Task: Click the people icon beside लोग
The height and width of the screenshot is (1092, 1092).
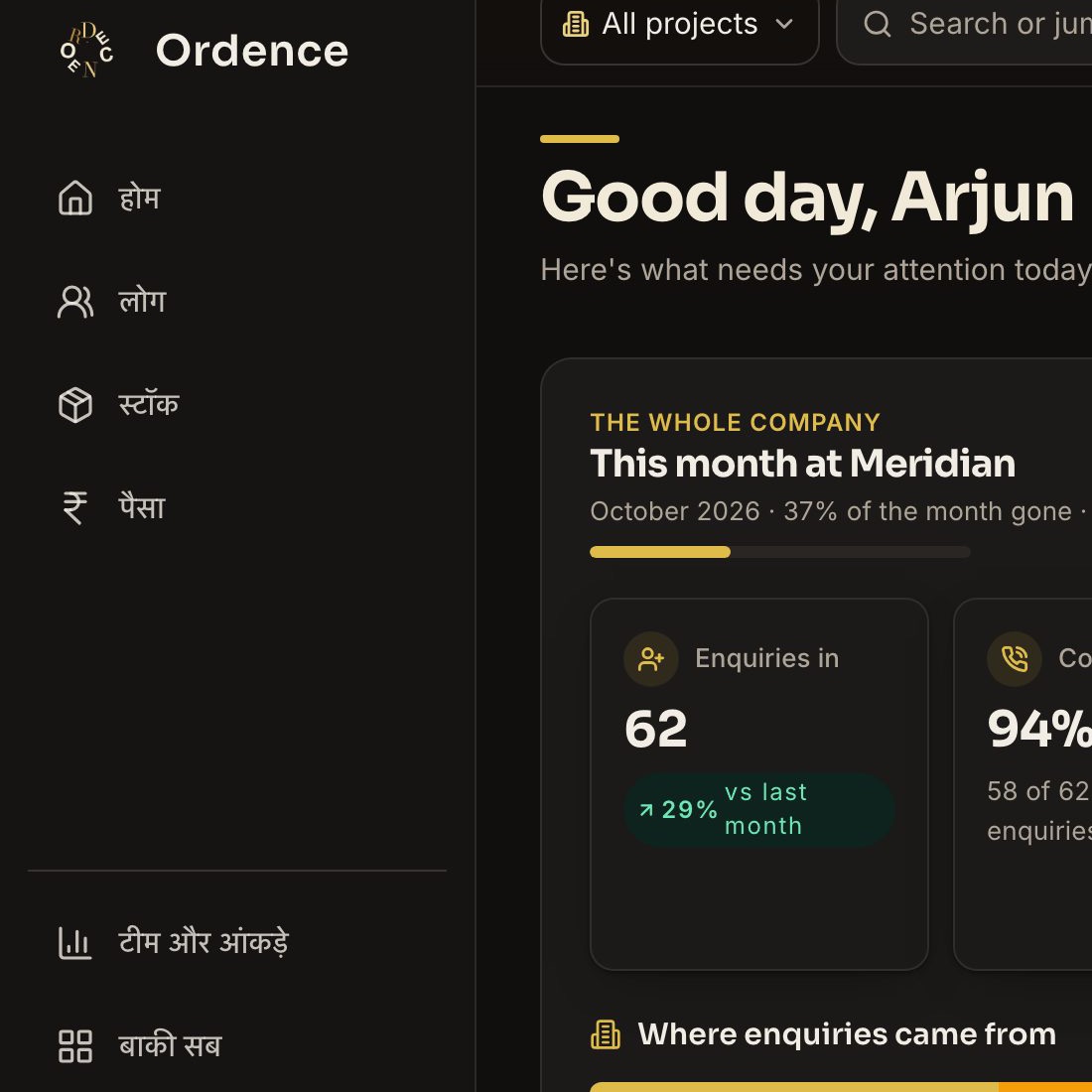Action: point(75,301)
